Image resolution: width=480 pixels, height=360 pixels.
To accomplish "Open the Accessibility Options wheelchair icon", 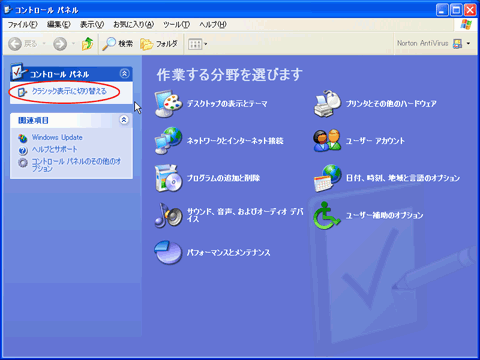I will pyautogui.click(x=327, y=215).
